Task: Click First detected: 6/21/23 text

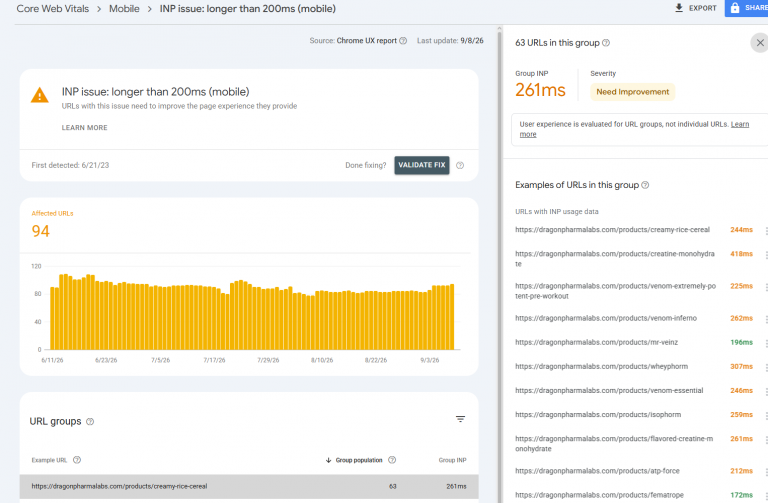Action: (x=70, y=166)
